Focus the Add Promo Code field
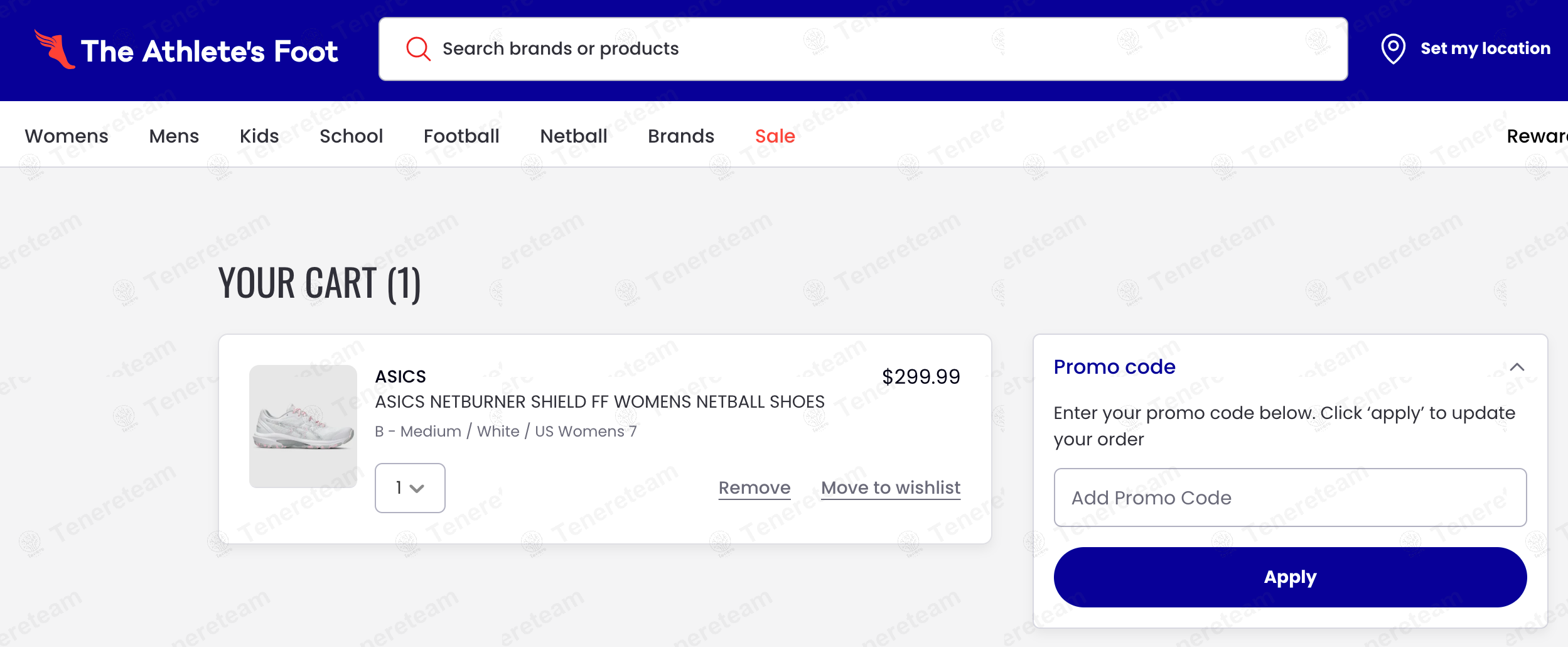 (x=1290, y=497)
